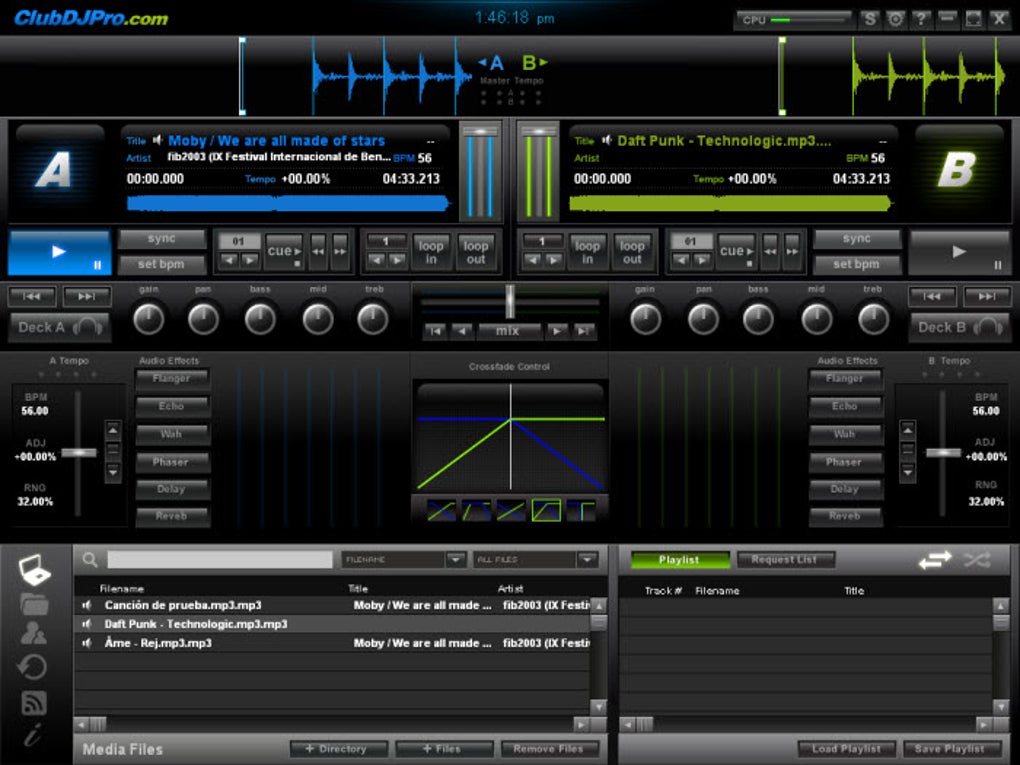Image resolution: width=1020 pixels, height=765 pixels.
Task: Select next cue point on Deck A
Action: (x=250, y=260)
